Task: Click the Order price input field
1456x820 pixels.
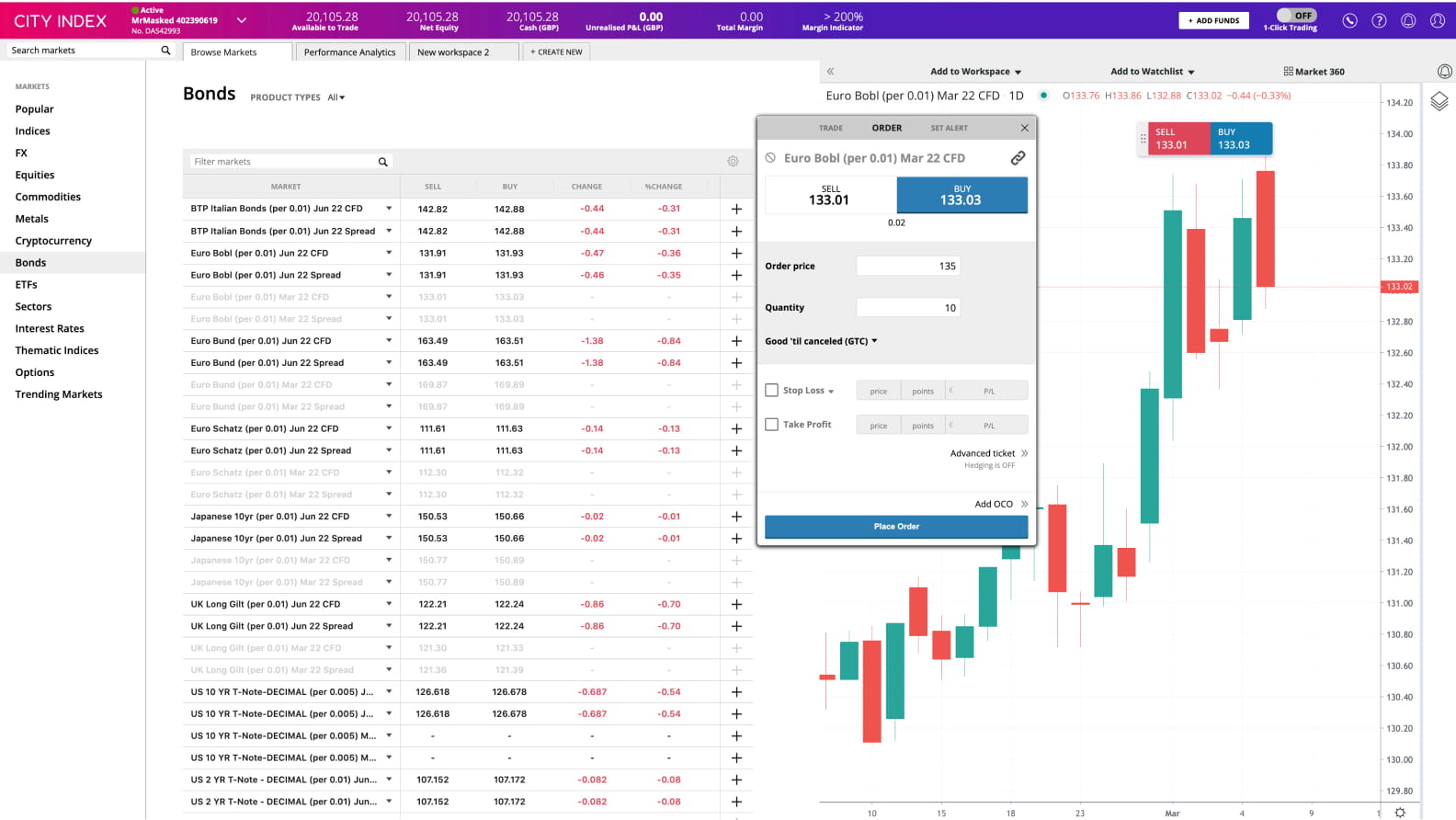Action: point(908,267)
